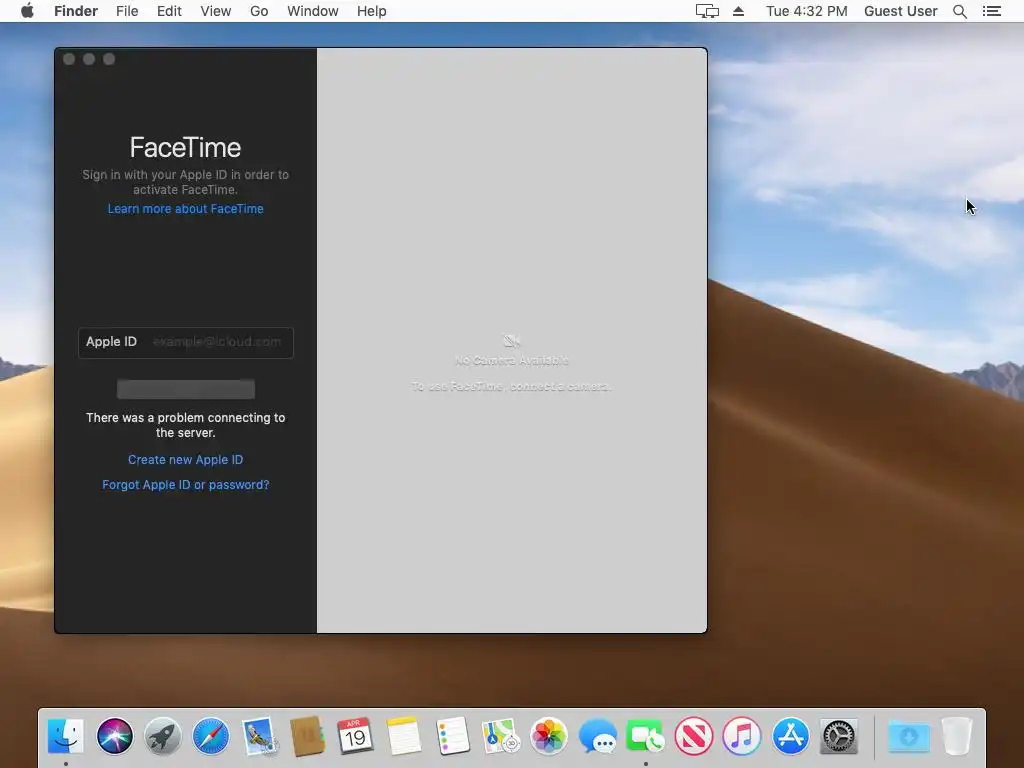Viewport: 1024px width, 768px height.
Task: Open the Edit menu
Action: point(169,11)
